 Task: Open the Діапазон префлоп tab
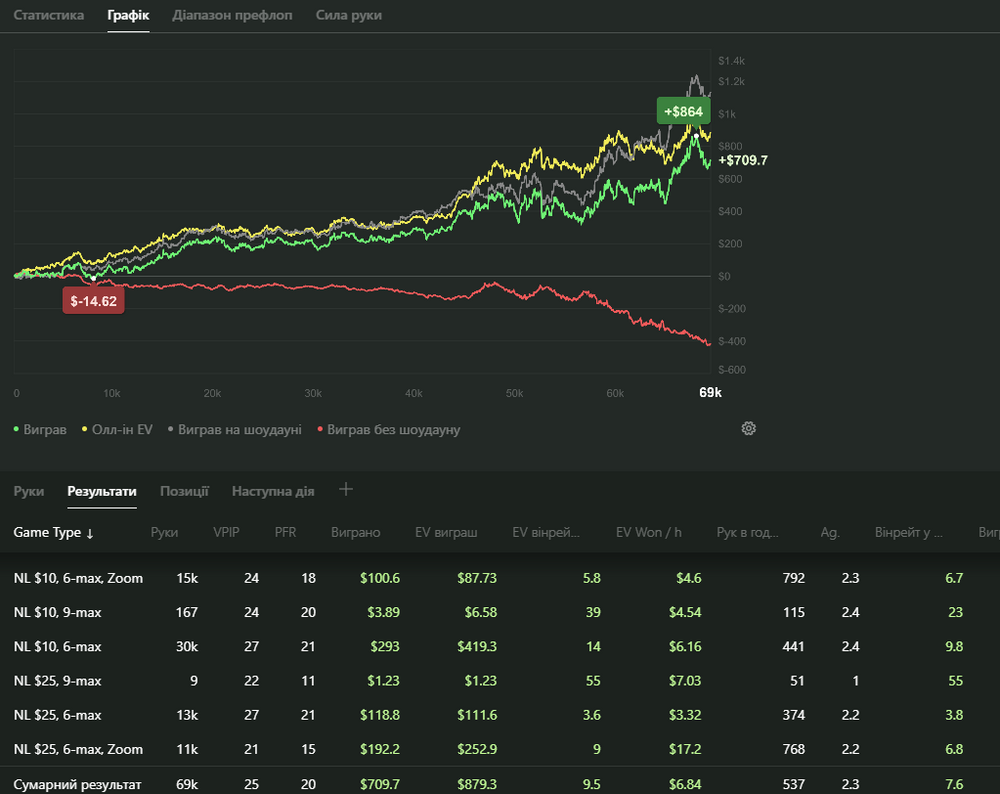coord(232,15)
